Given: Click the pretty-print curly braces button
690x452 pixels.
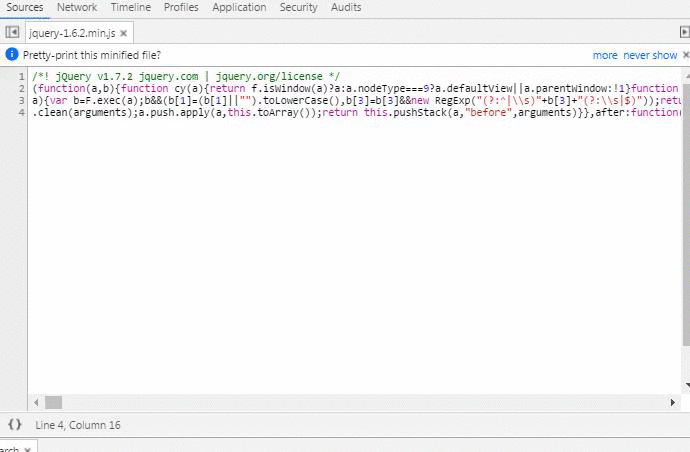Looking at the screenshot, I should (x=15, y=425).
